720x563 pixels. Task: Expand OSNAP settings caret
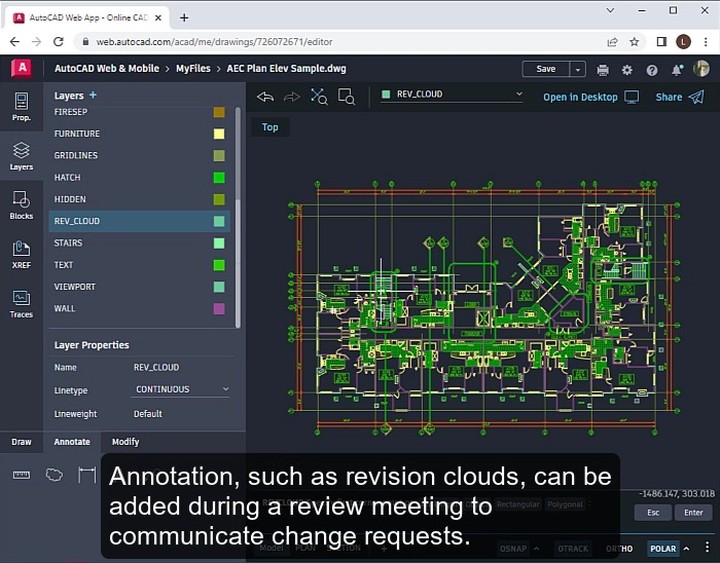click(x=536, y=548)
